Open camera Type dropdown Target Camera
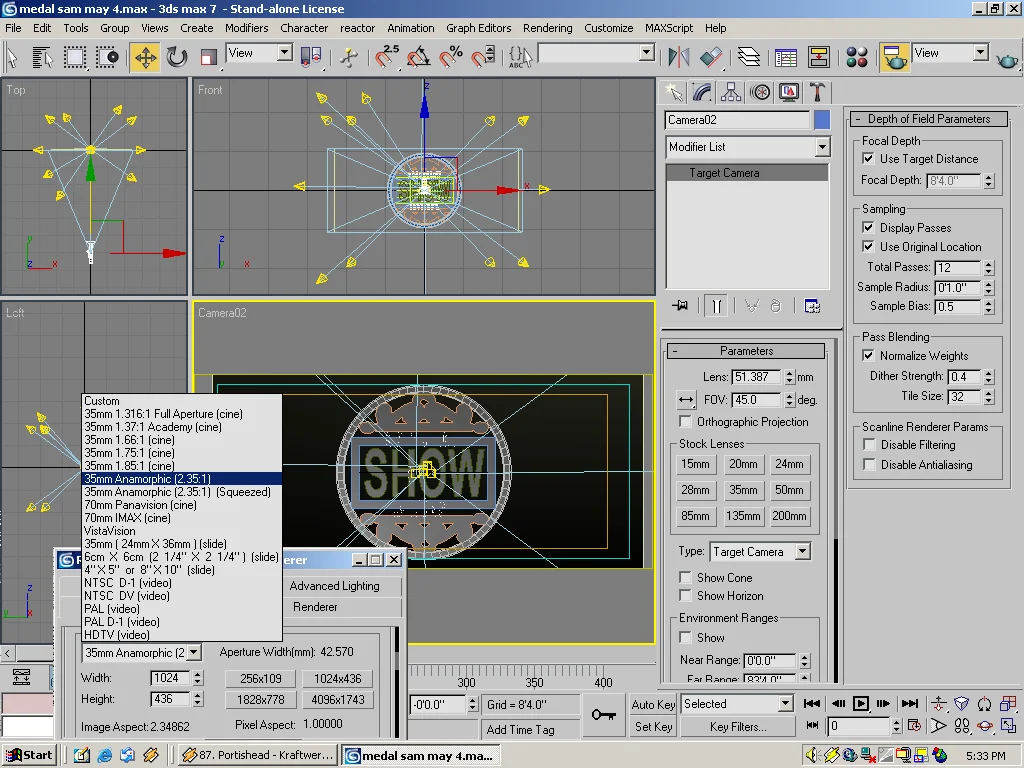Image resolution: width=1024 pixels, height=768 pixels. pos(760,552)
